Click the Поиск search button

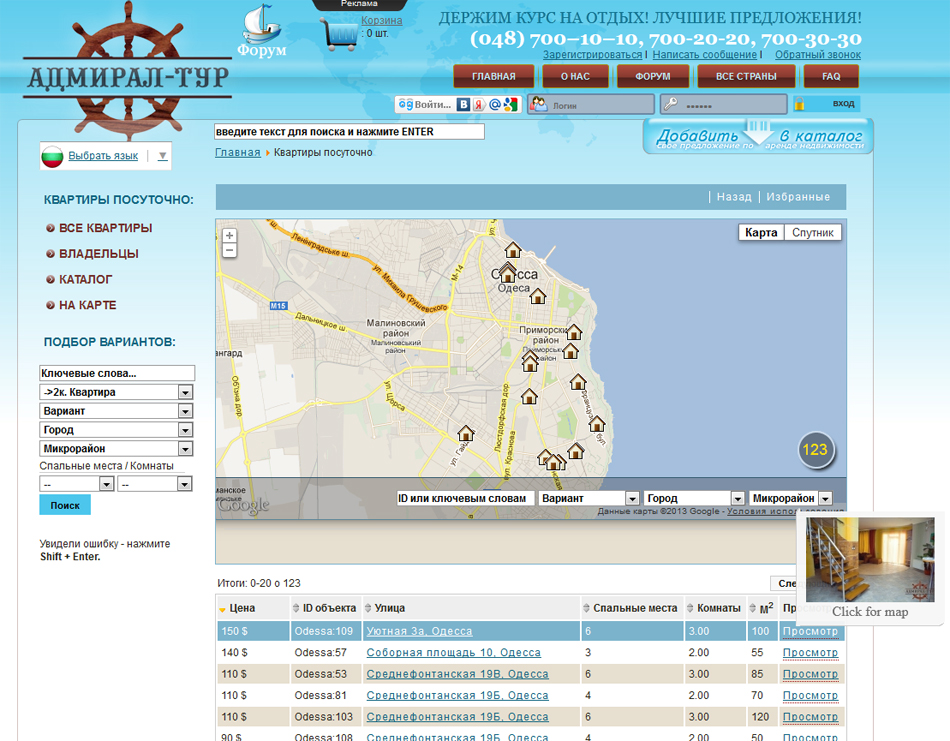65,505
